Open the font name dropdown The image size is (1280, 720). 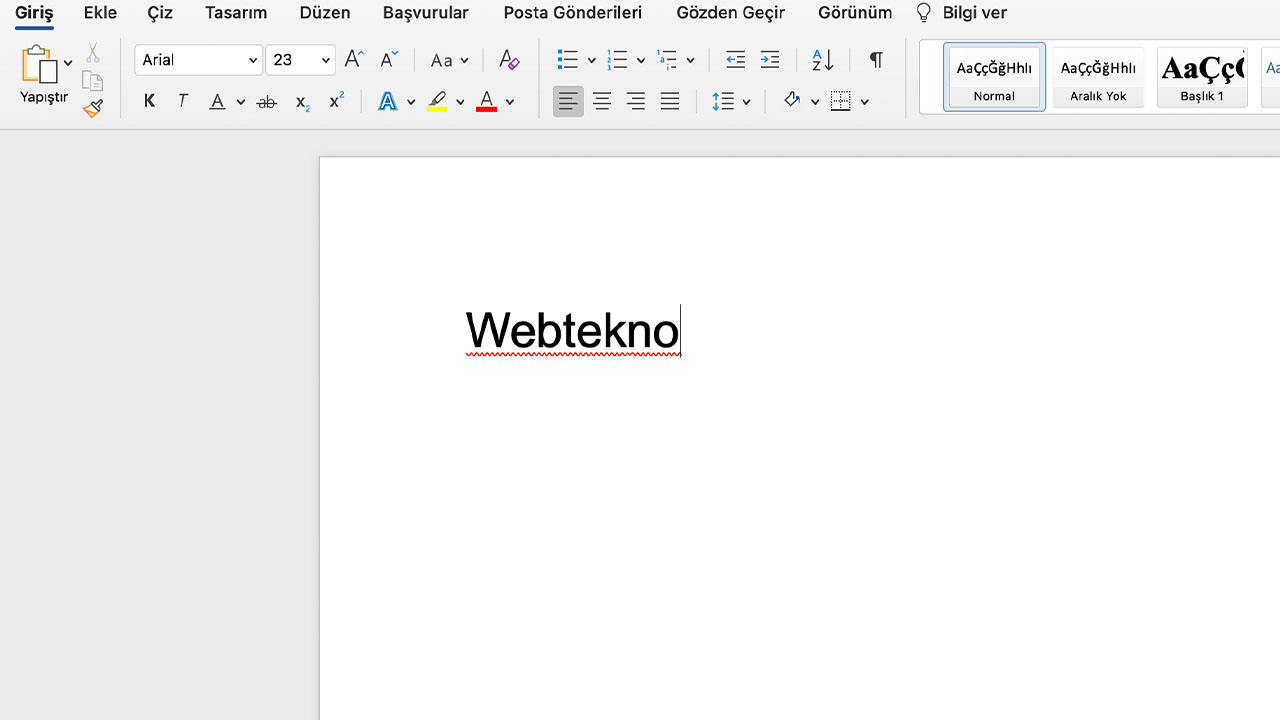[252, 60]
